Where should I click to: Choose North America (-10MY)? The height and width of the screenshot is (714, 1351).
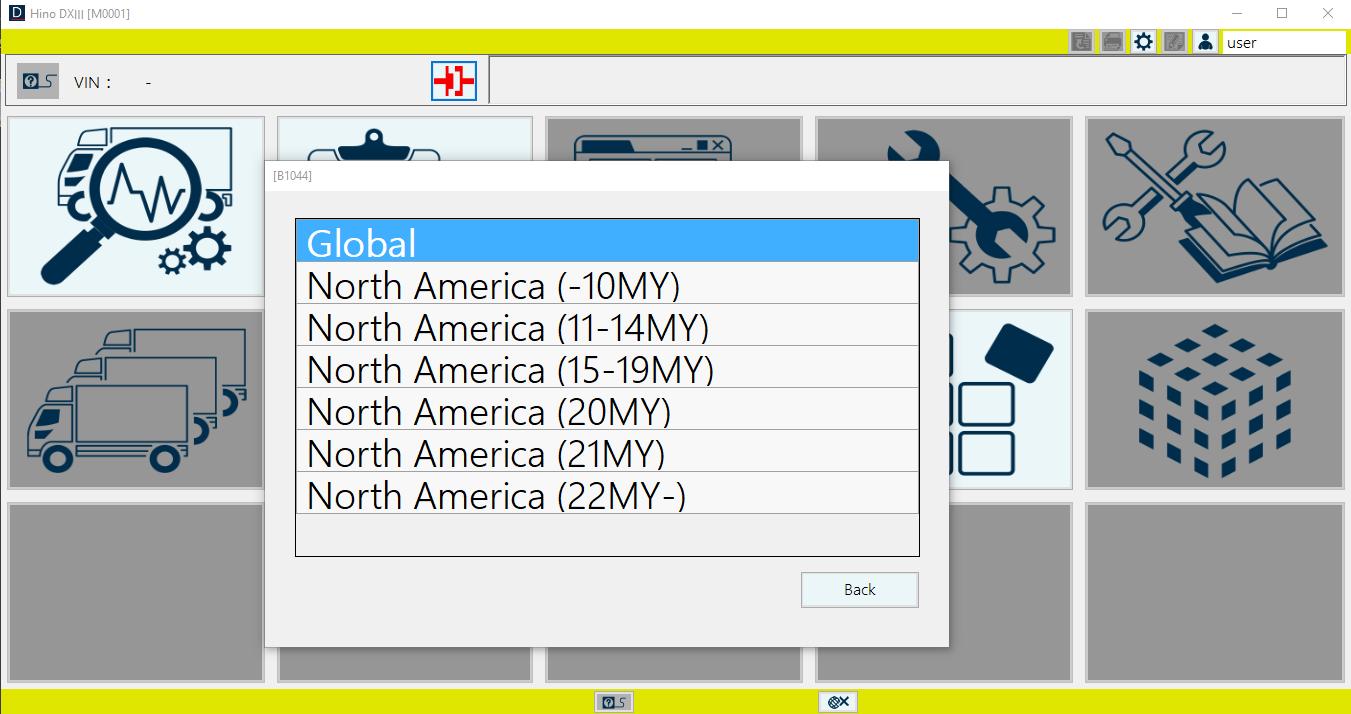(607, 283)
